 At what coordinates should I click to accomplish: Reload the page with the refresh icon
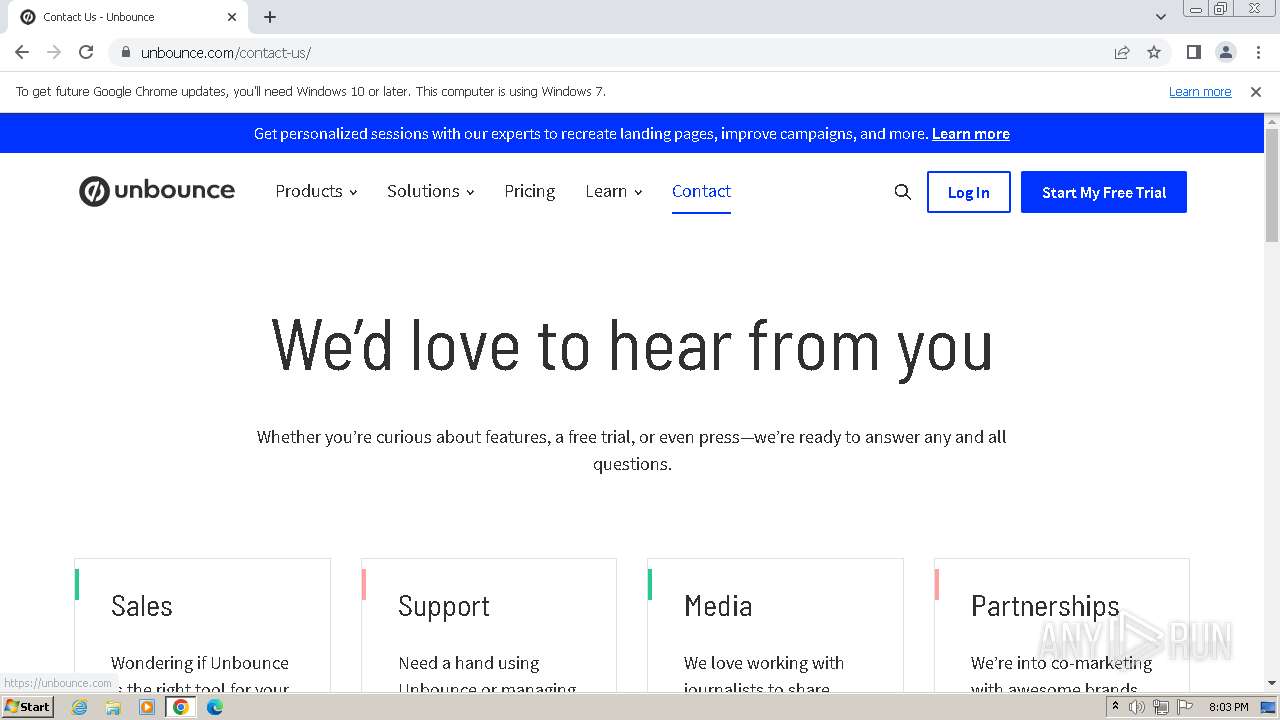(x=86, y=52)
